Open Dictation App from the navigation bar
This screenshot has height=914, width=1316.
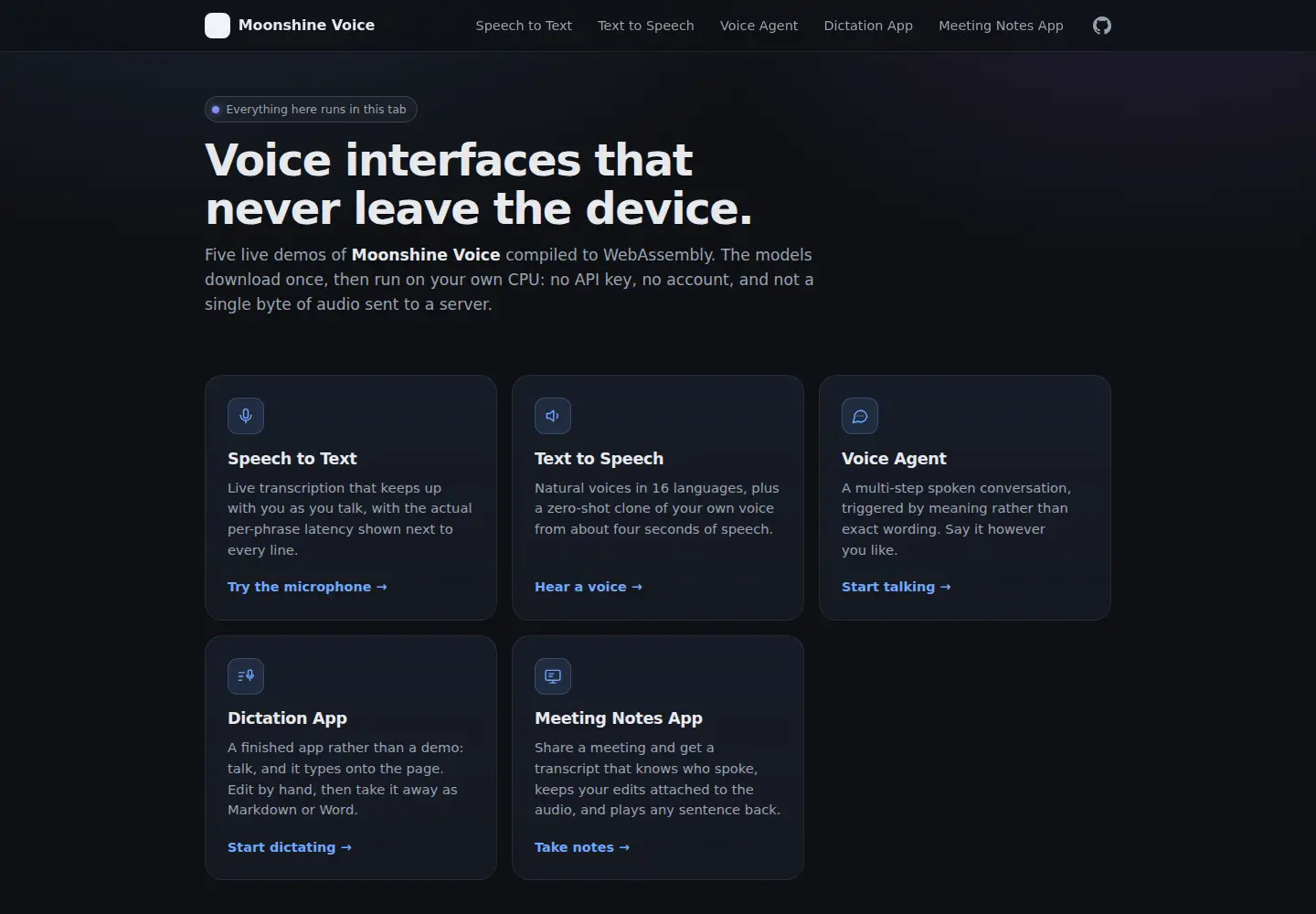[868, 26]
